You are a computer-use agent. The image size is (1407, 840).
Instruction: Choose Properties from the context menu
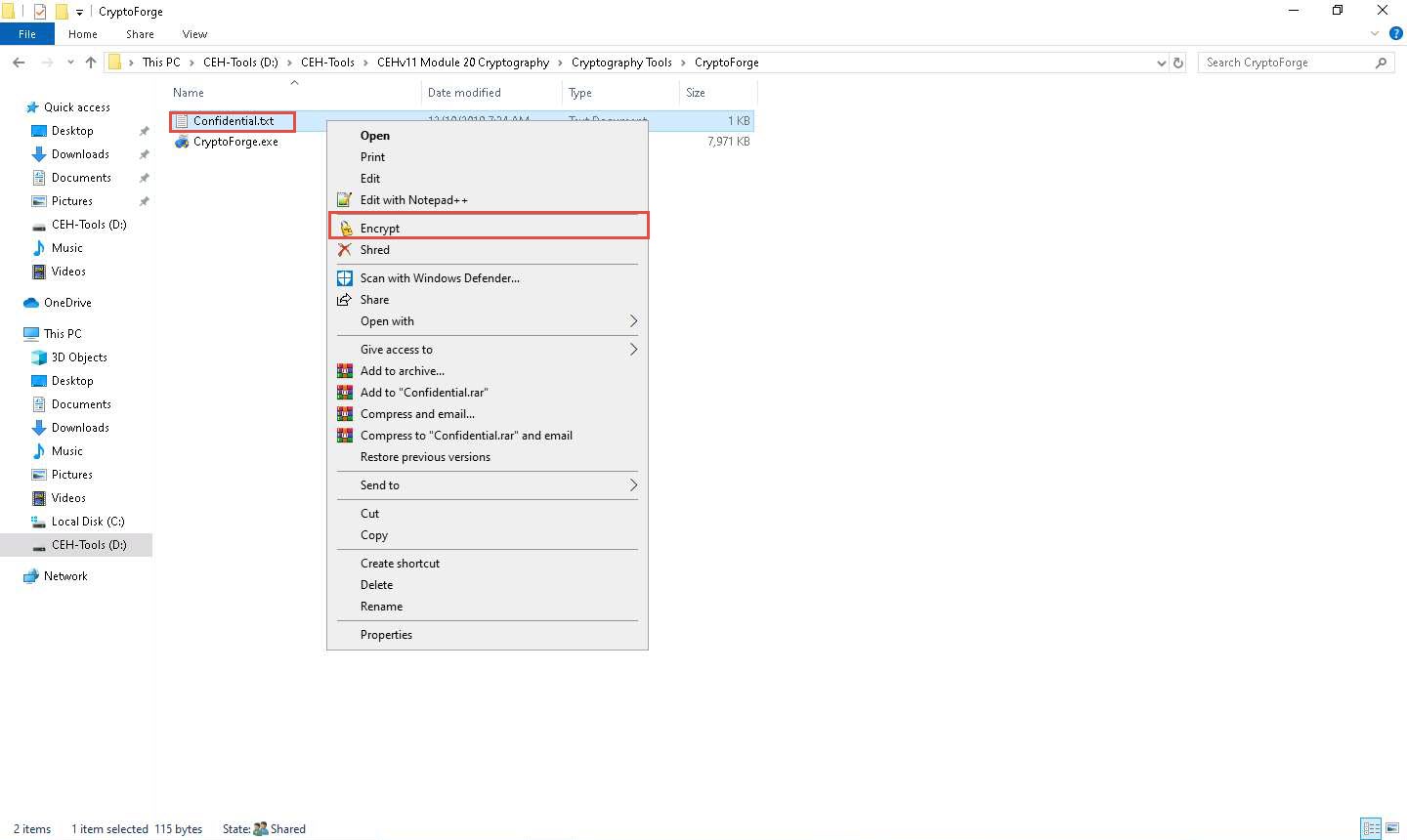click(x=386, y=635)
